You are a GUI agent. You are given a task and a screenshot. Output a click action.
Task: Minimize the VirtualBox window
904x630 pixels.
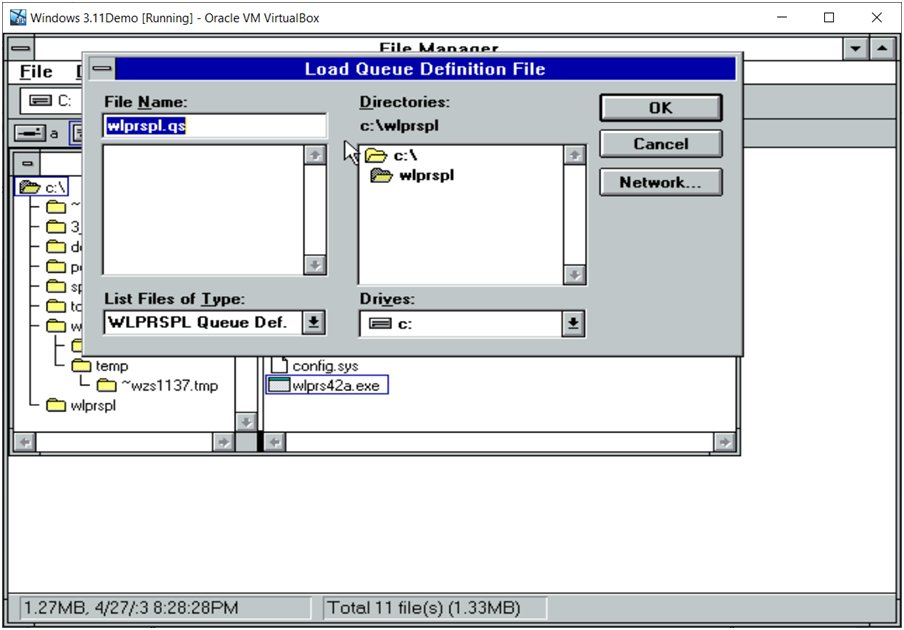(782, 17)
